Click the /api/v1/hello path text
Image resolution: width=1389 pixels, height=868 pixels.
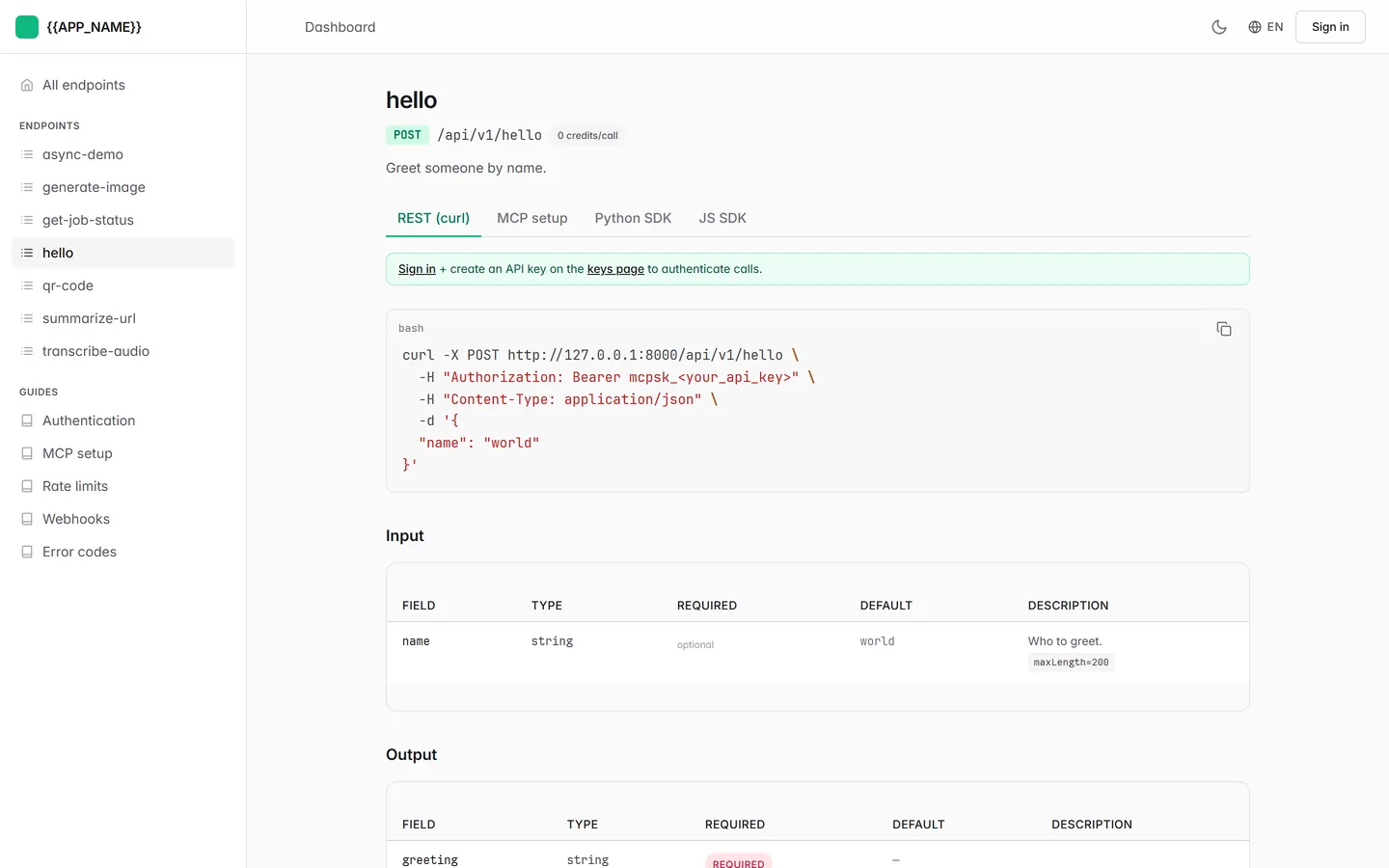[x=490, y=135]
